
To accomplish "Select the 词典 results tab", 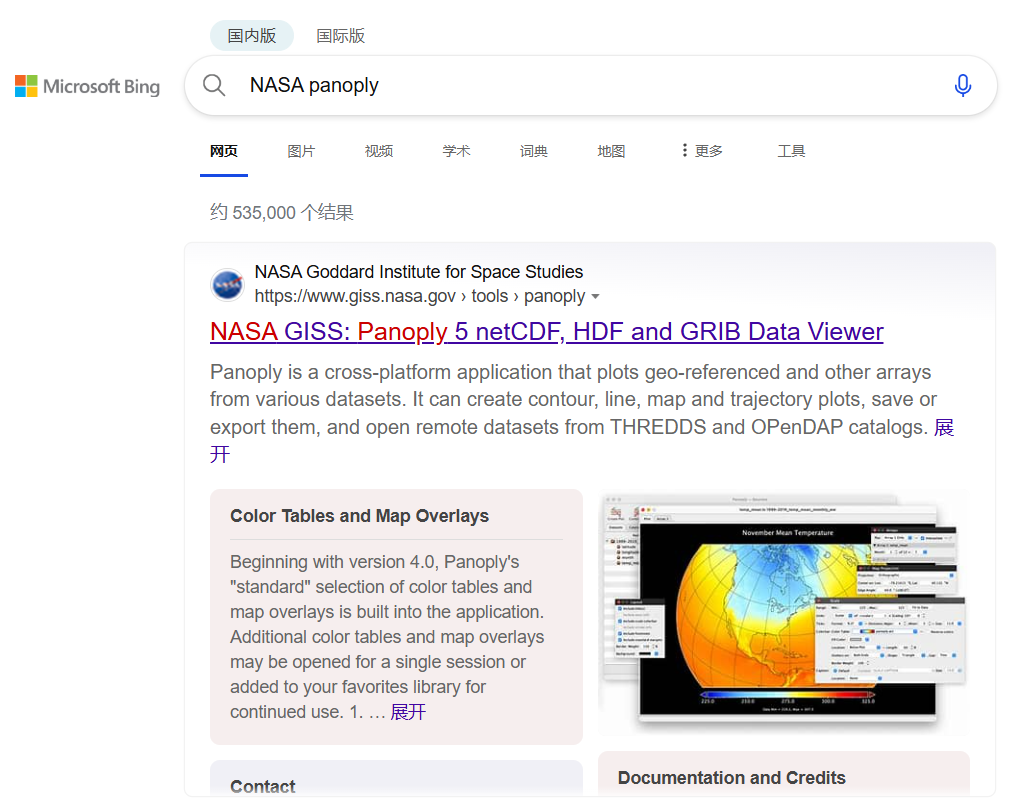I will (x=534, y=151).
